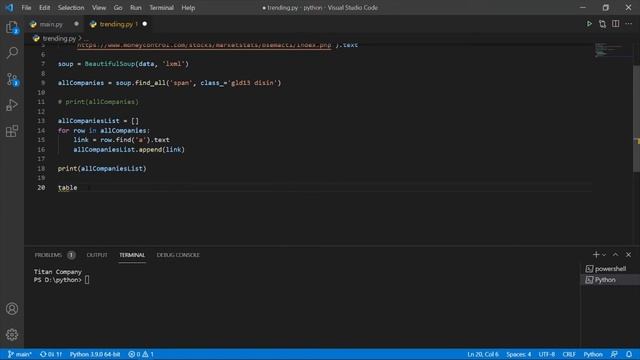The width and height of the screenshot is (640, 360).
Task: Click the line number 14 gutter
Action: tap(41, 131)
